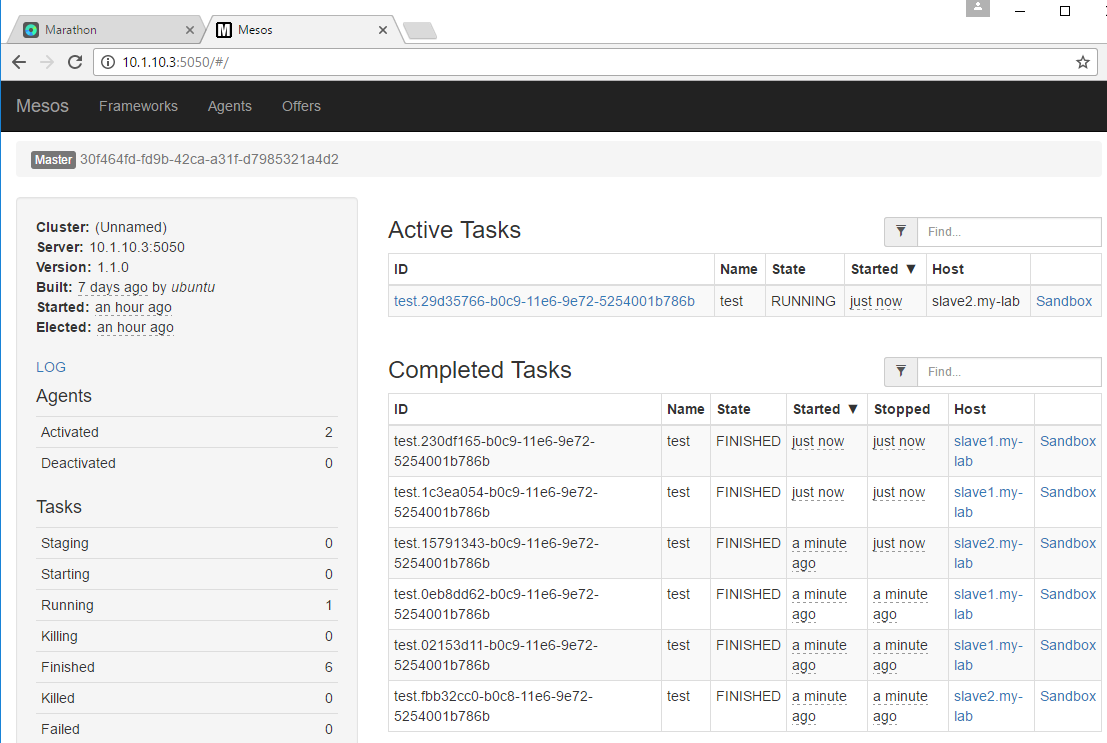Open Sandbox for task test.15791343
The height and width of the screenshot is (743, 1107).
click(x=1067, y=543)
